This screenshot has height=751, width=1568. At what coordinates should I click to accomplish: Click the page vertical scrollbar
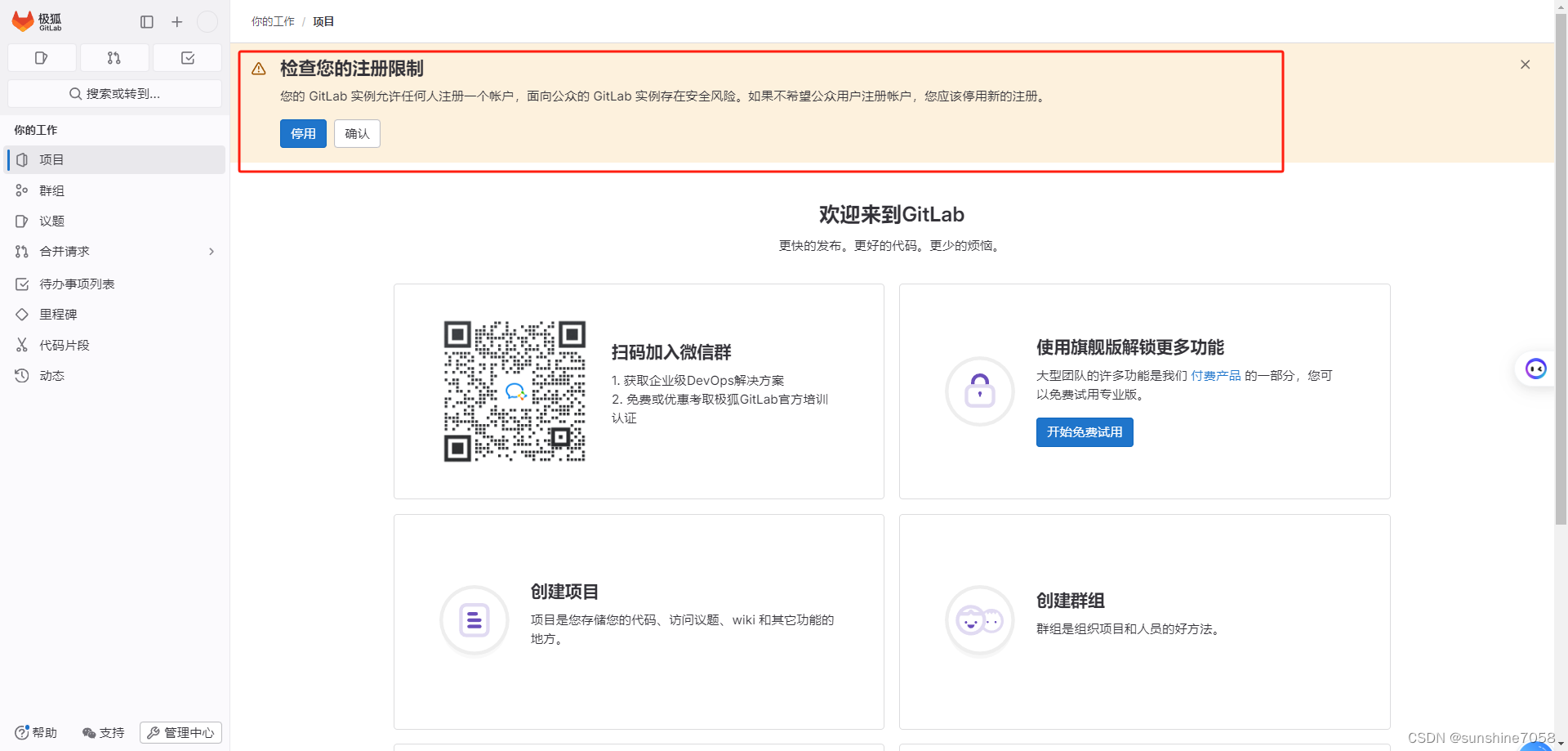point(1561,270)
